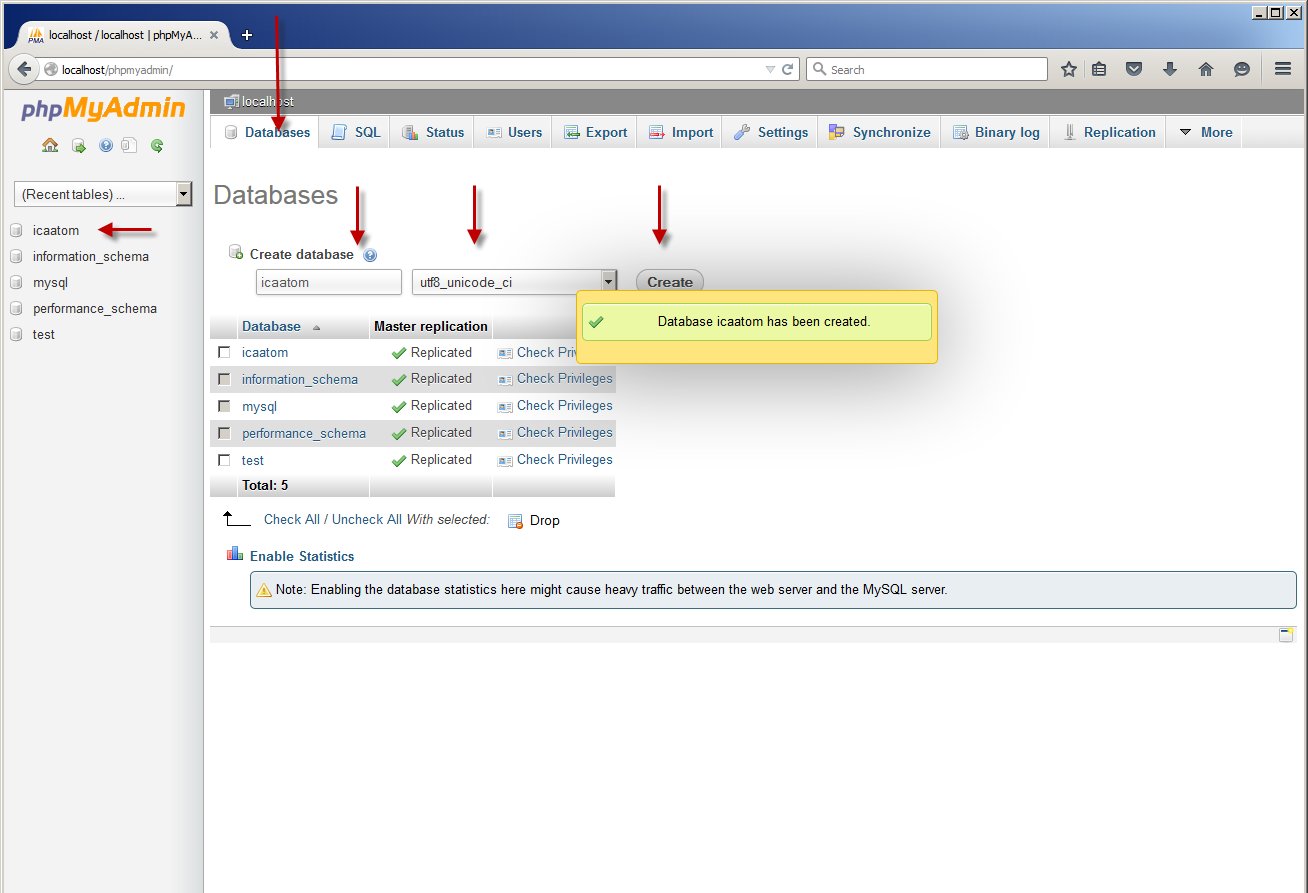Click the 'Total: 5' table footer text

point(265,486)
